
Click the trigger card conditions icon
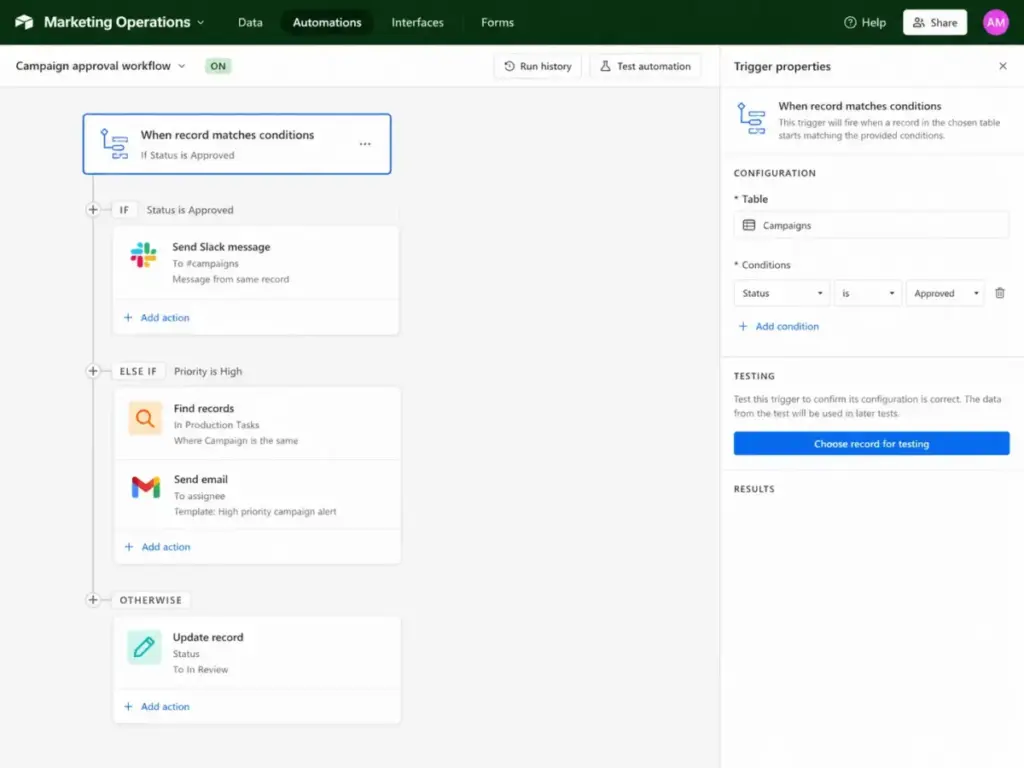coord(114,144)
